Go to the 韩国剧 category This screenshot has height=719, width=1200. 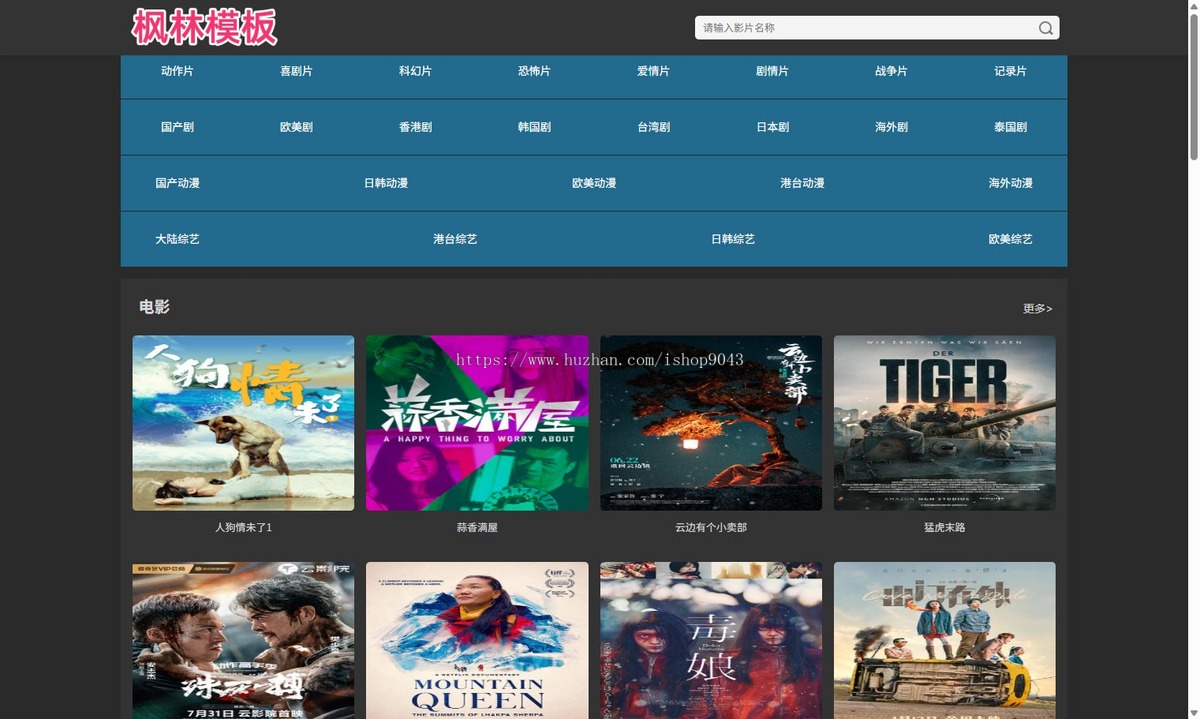(534, 127)
